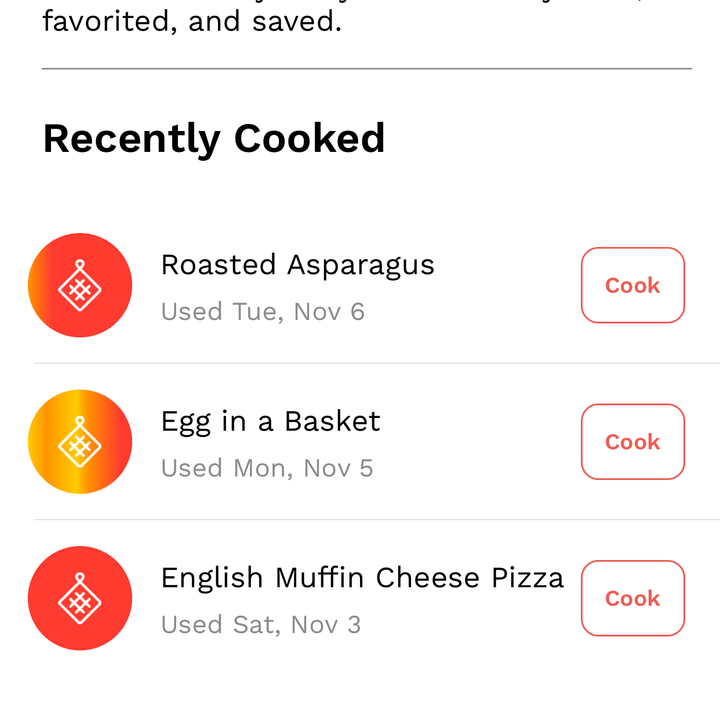Click Cook next to English Muffin Cheese Pizza
The height and width of the screenshot is (720, 720).
pyautogui.click(x=633, y=598)
